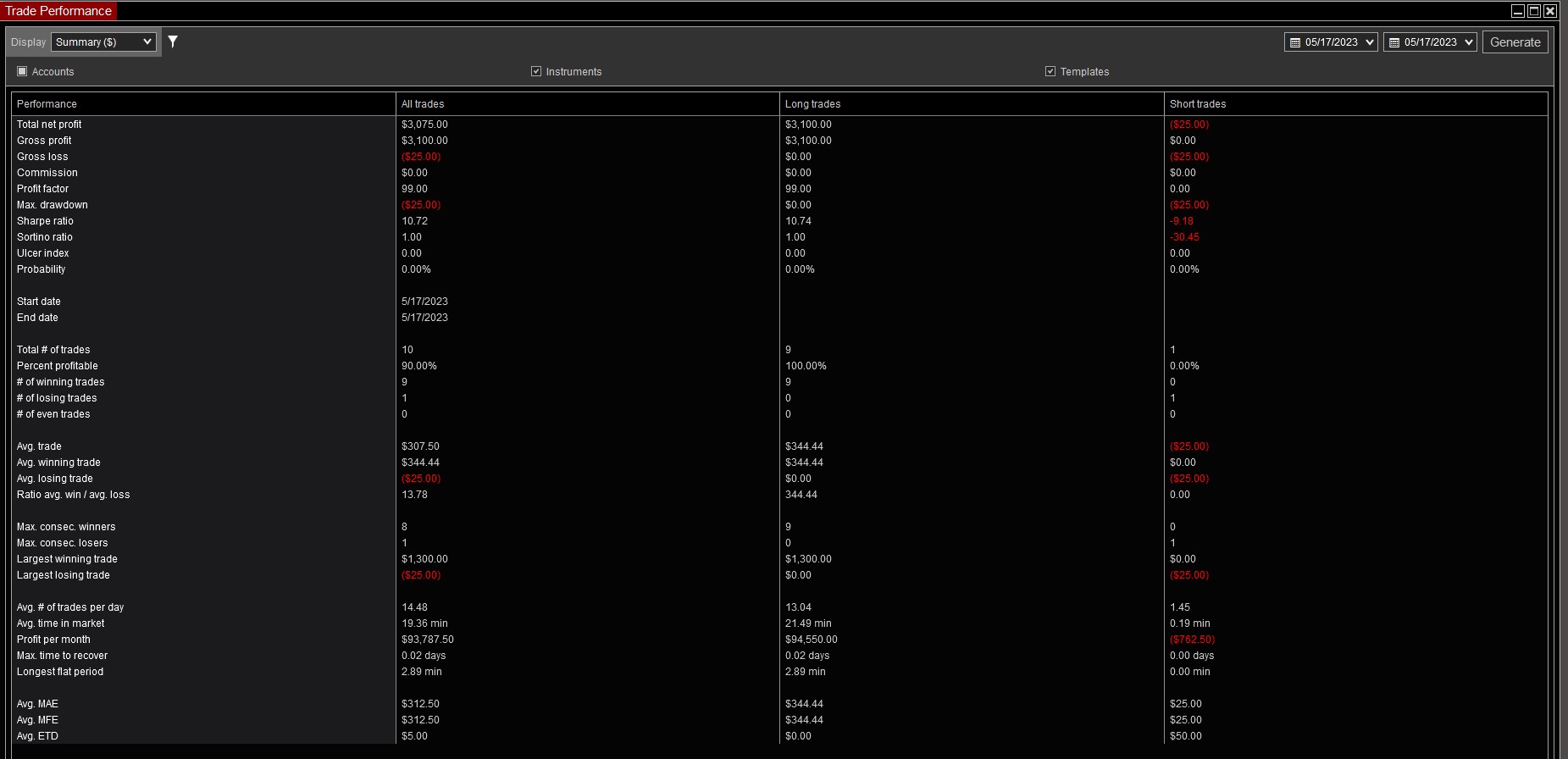
Task: Select the Largest losing trade label
Action: (64, 575)
